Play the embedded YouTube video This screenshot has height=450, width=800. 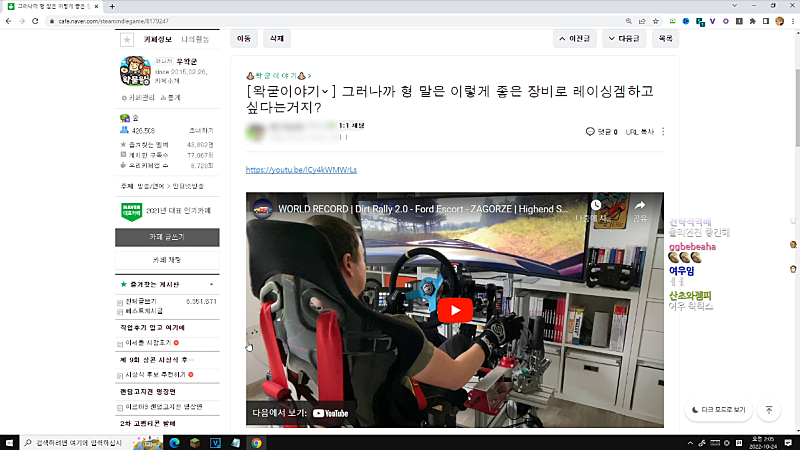click(455, 310)
